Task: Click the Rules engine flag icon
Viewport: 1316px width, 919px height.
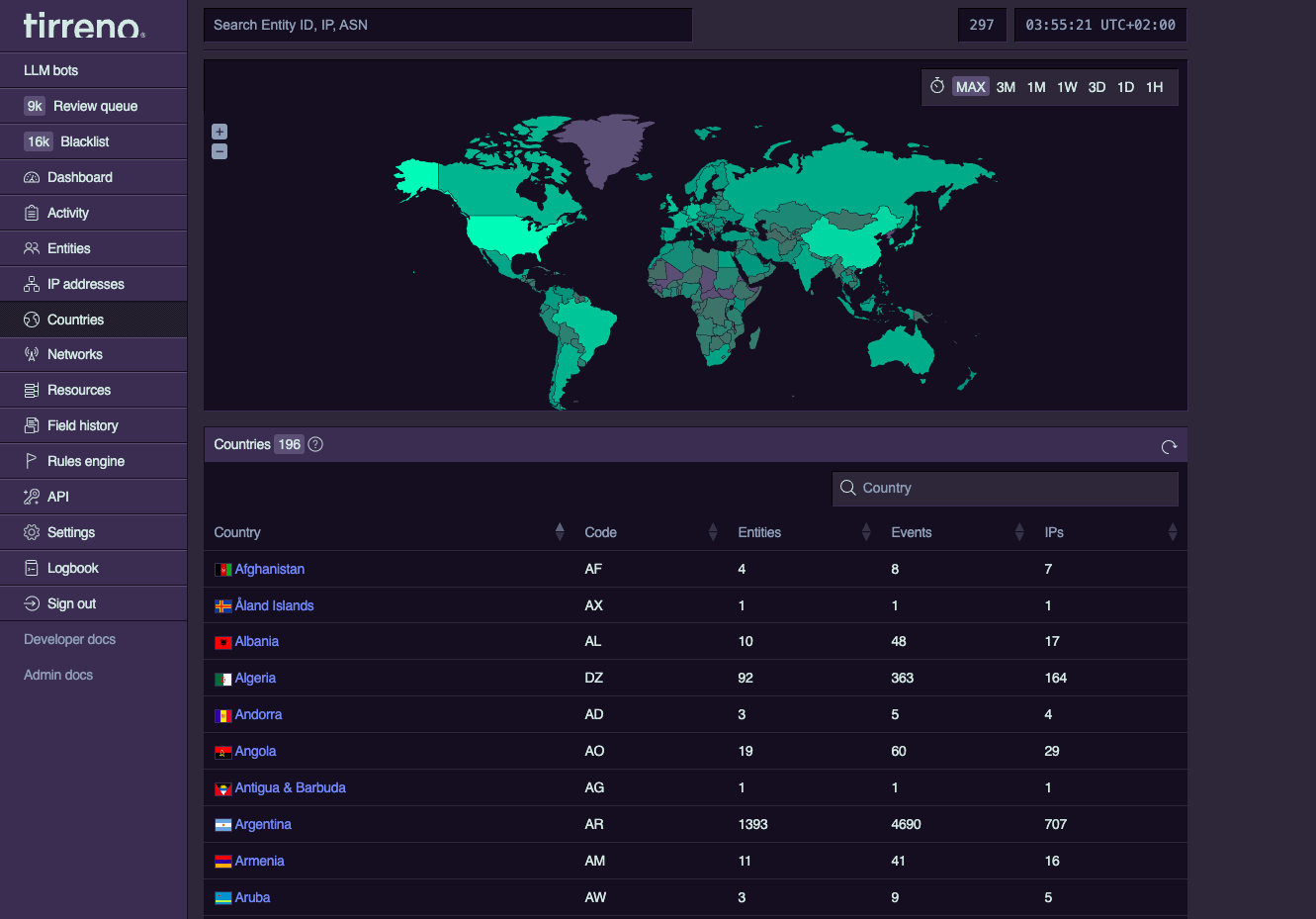Action: pos(32,461)
